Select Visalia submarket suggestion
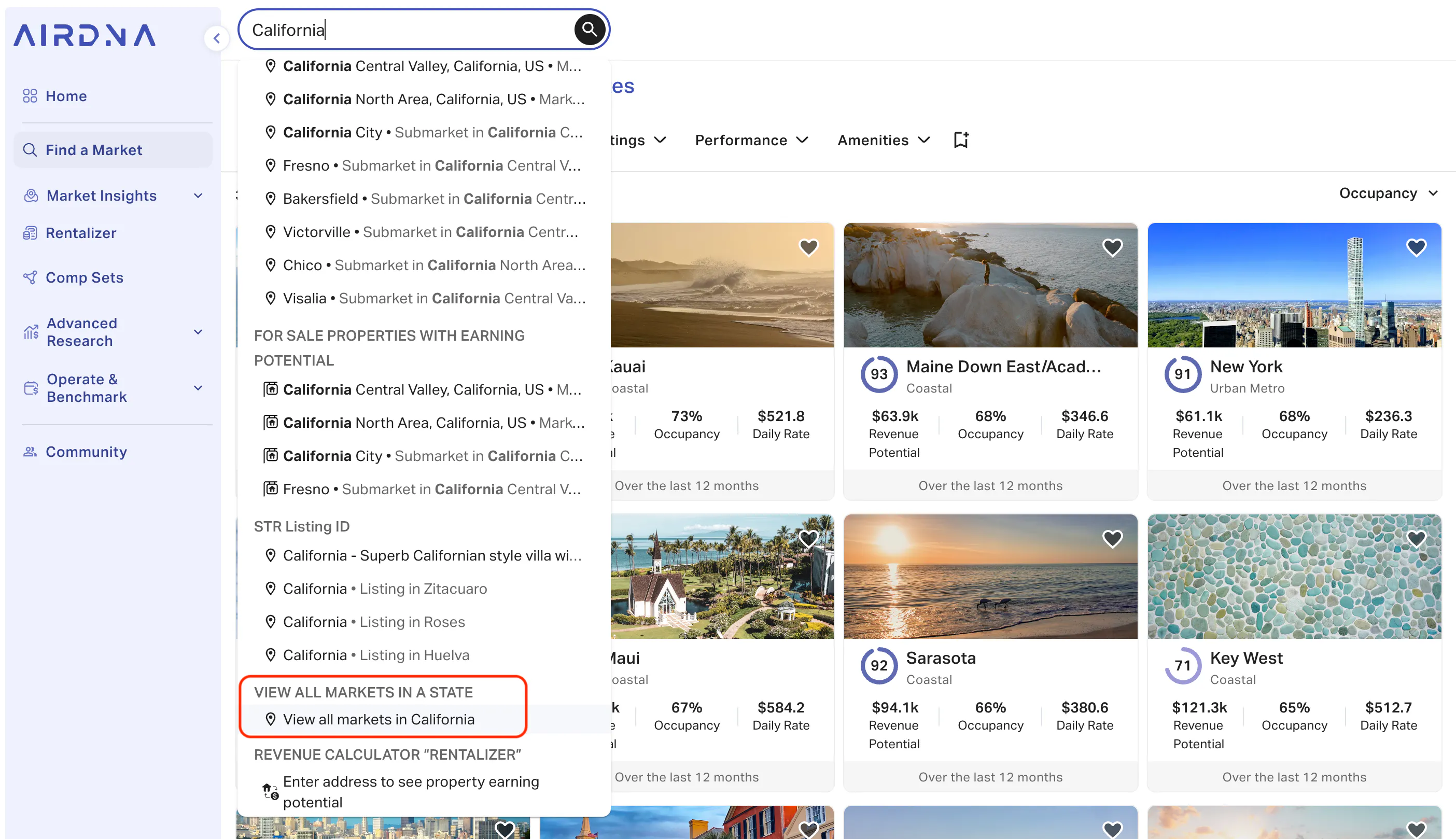 (424, 299)
